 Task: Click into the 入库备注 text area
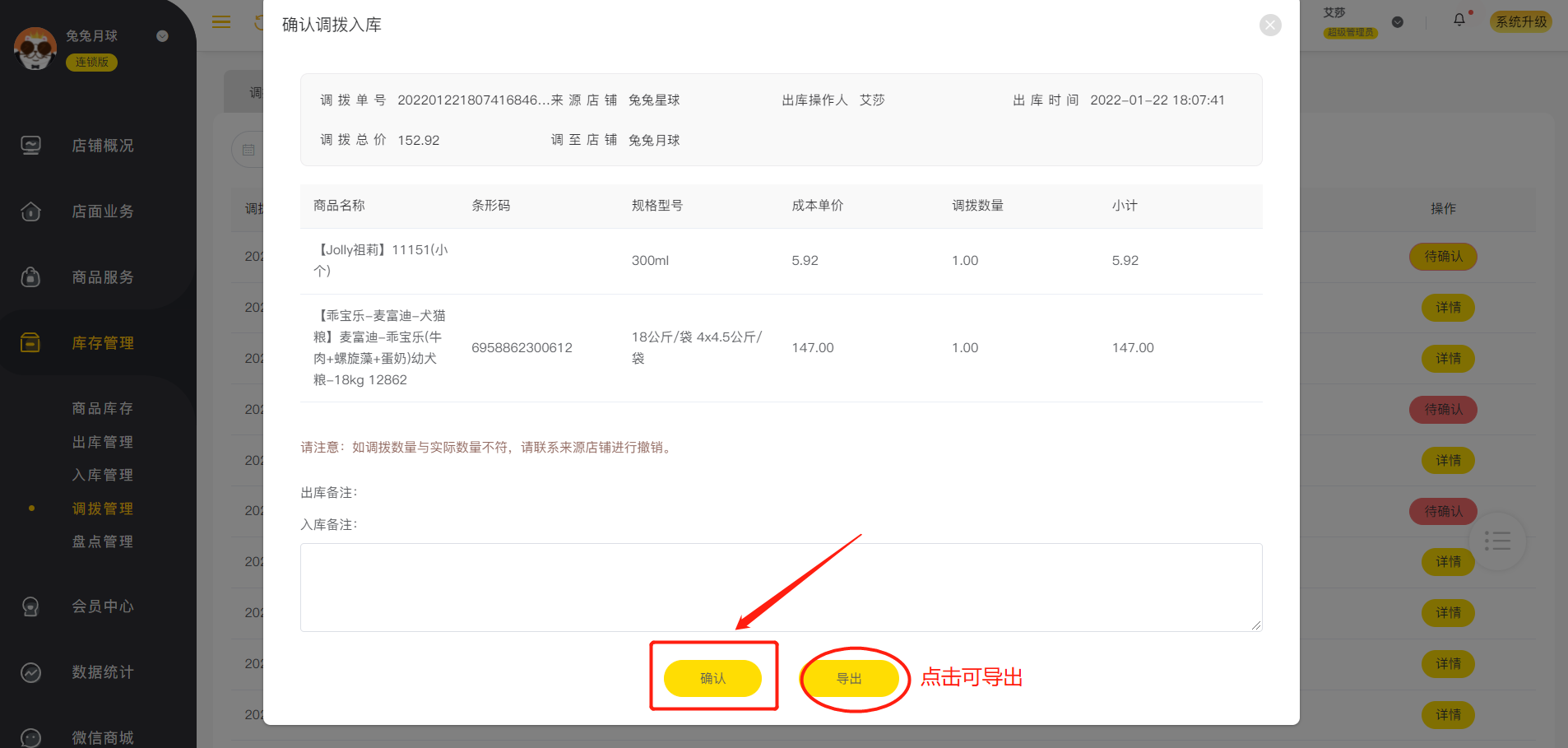[781, 587]
